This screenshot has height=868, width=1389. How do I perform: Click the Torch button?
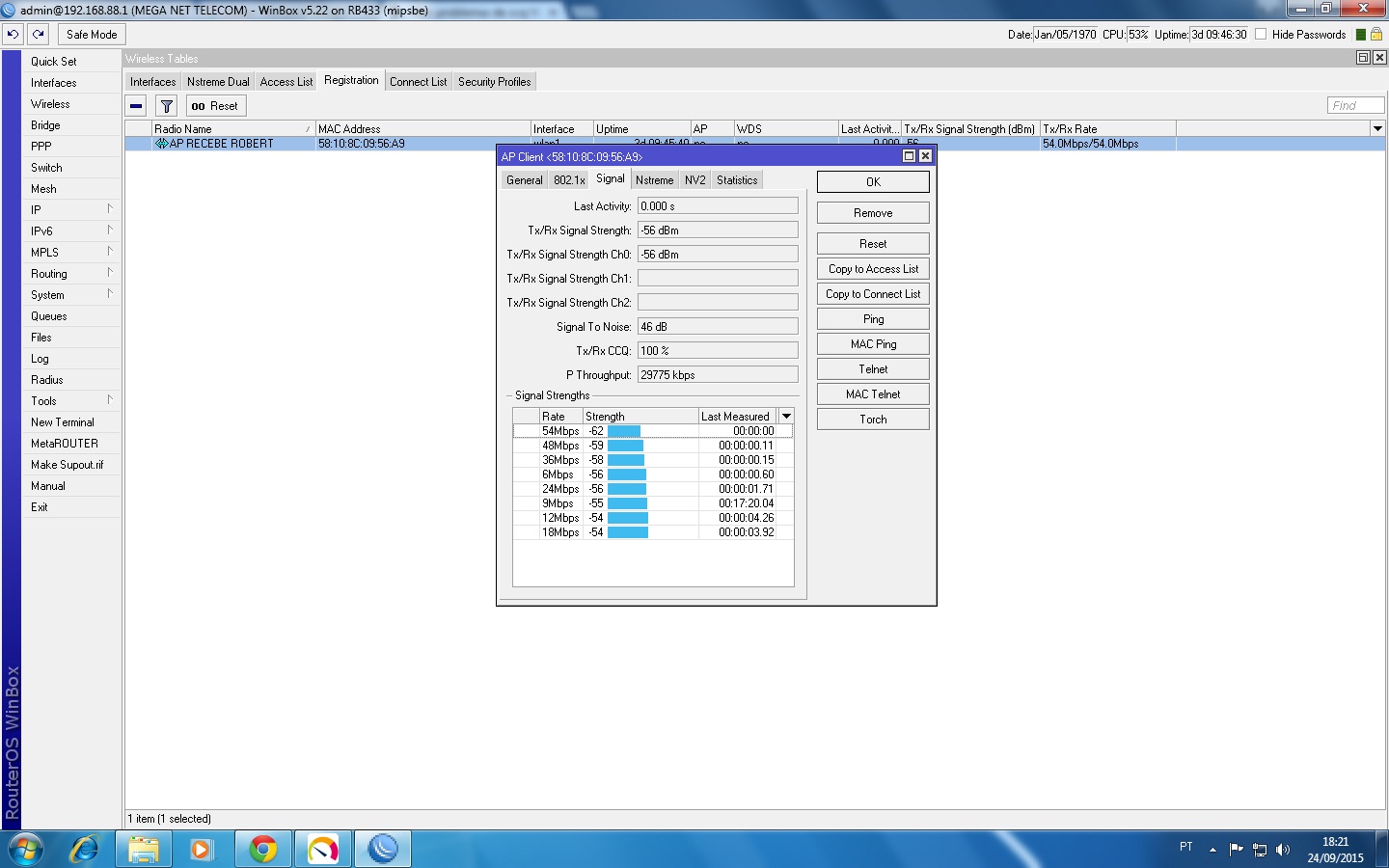point(873,420)
